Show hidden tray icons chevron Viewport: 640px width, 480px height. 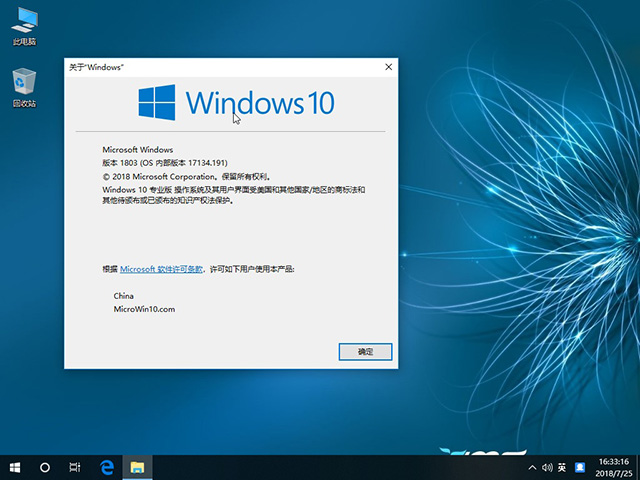pyautogui.click(x=532, y=468)
